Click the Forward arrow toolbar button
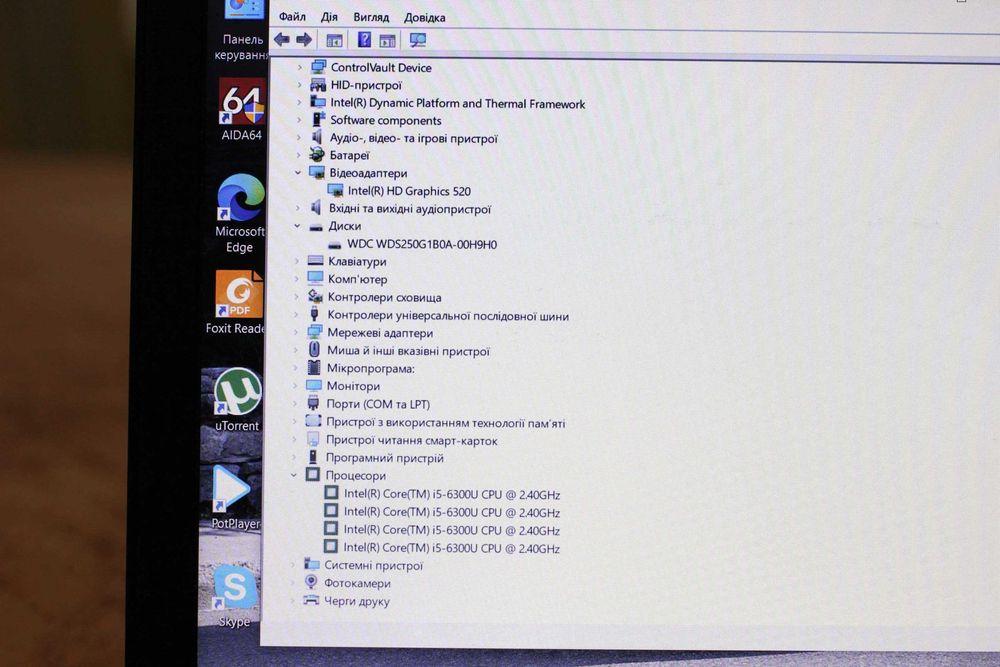 [304, 40]
